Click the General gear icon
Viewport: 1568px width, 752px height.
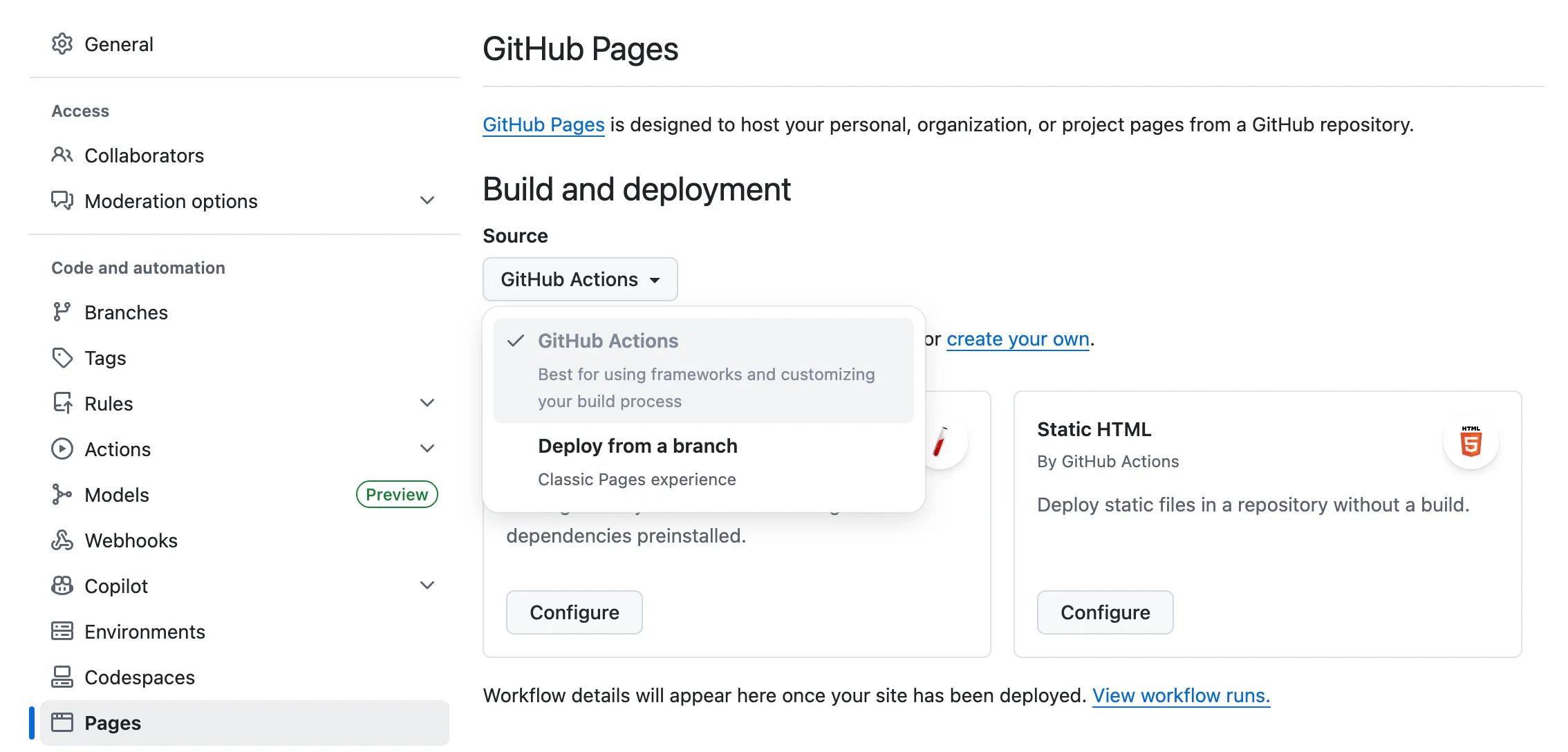click(x=62, y=44)
